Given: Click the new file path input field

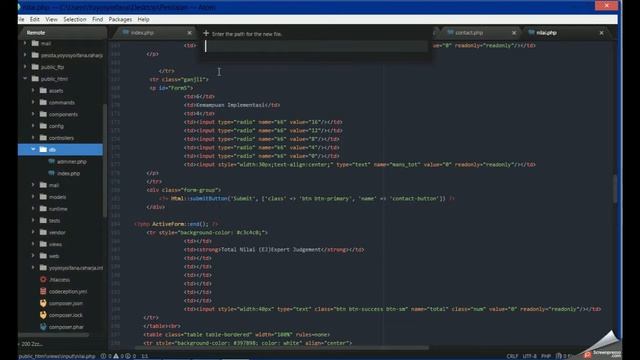Looking at the screenshot, I should point(316,46).
